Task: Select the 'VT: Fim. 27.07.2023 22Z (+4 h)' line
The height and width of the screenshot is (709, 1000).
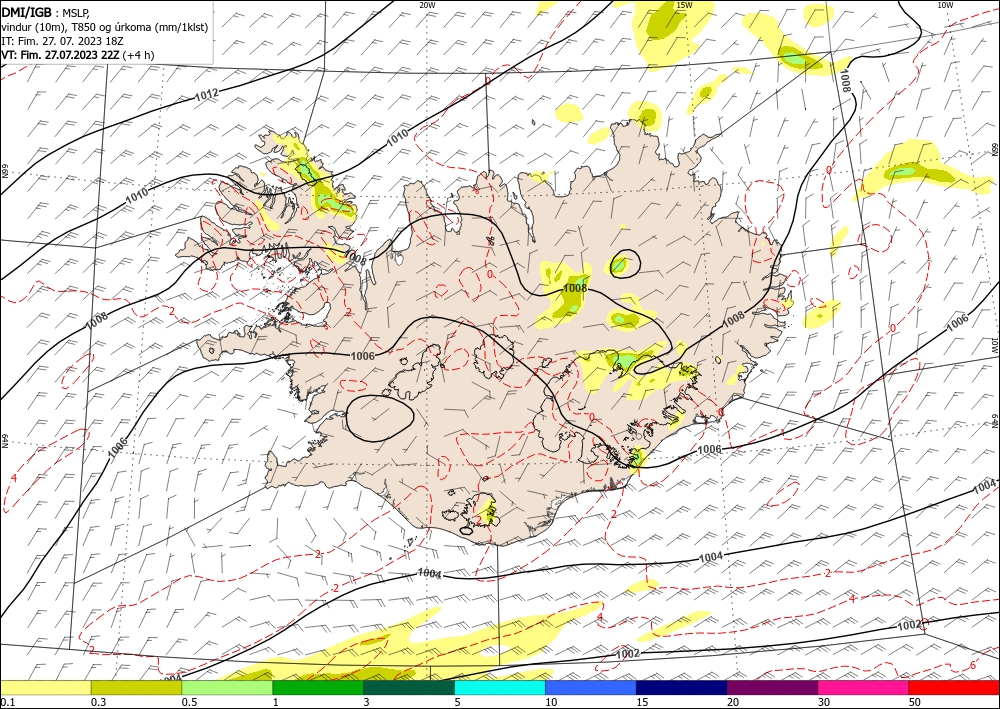Action: 78,55
